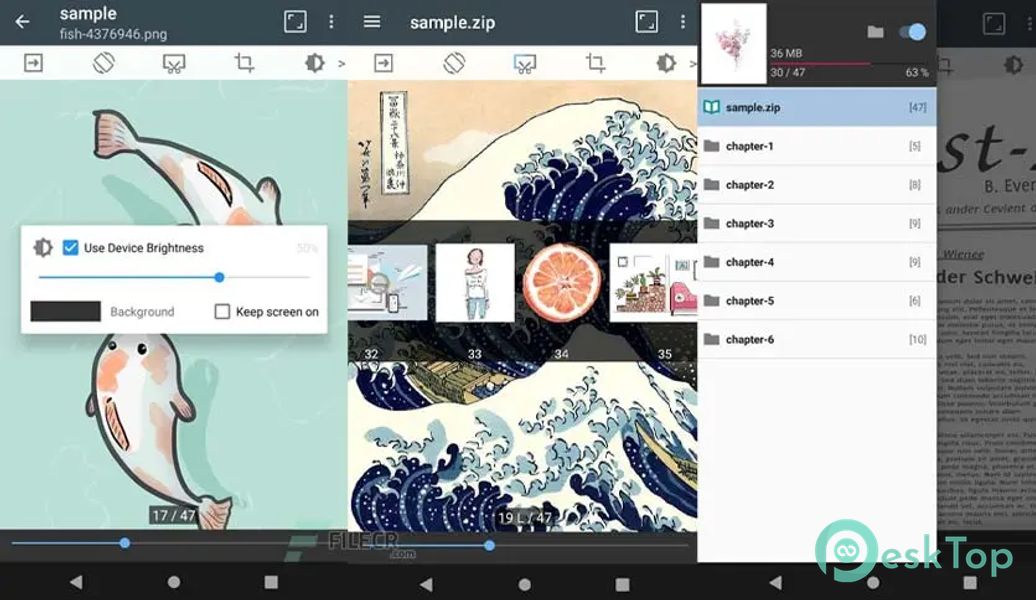Select thumbnail page 35 room illustration
Screen dimensions: 1036x600
(x=653, y=283)
